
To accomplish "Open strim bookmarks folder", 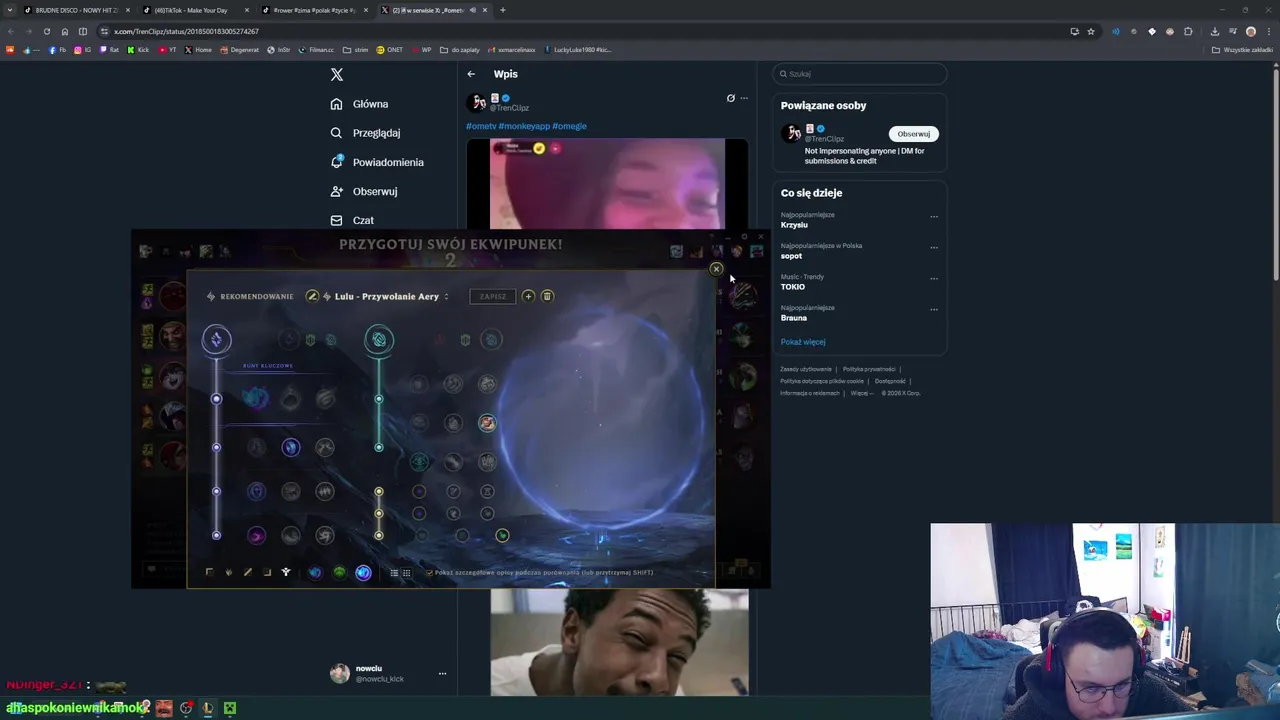I will 355,50.
